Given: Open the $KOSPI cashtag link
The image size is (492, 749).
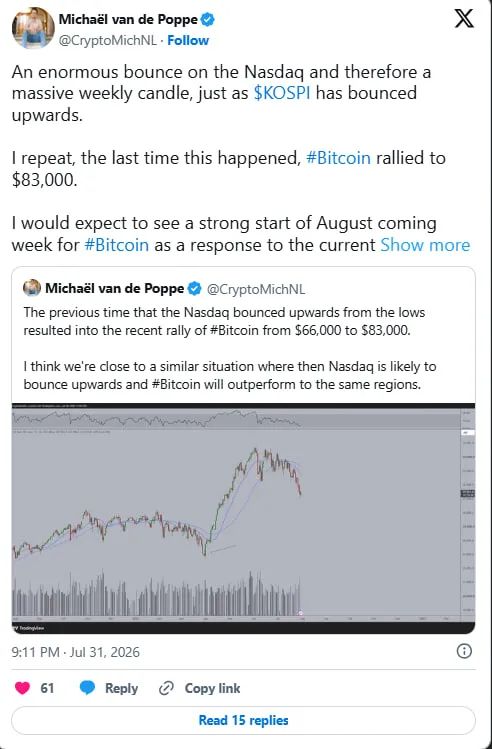Looking at the screenshot, I should (x=282, y=93).
